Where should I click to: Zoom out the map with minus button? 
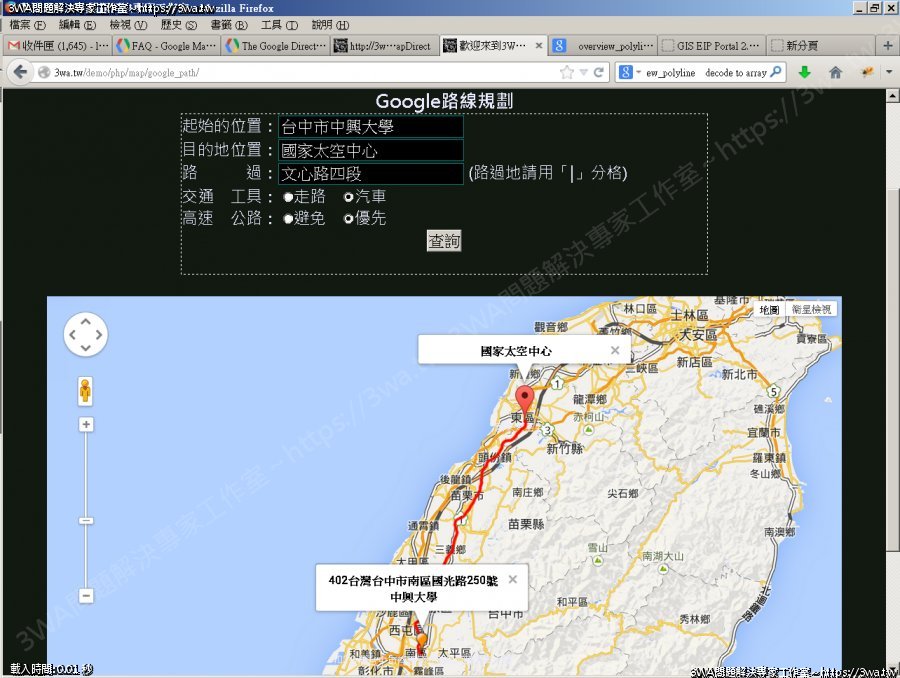click(86, 595)
